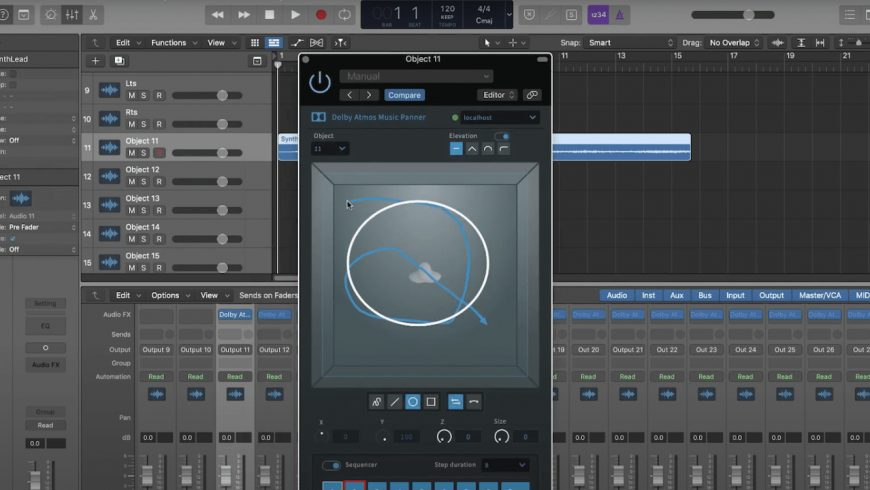Select the dome elevation mode icon
The width and height of the screenshot is (870, 490).
coord(488,149)
